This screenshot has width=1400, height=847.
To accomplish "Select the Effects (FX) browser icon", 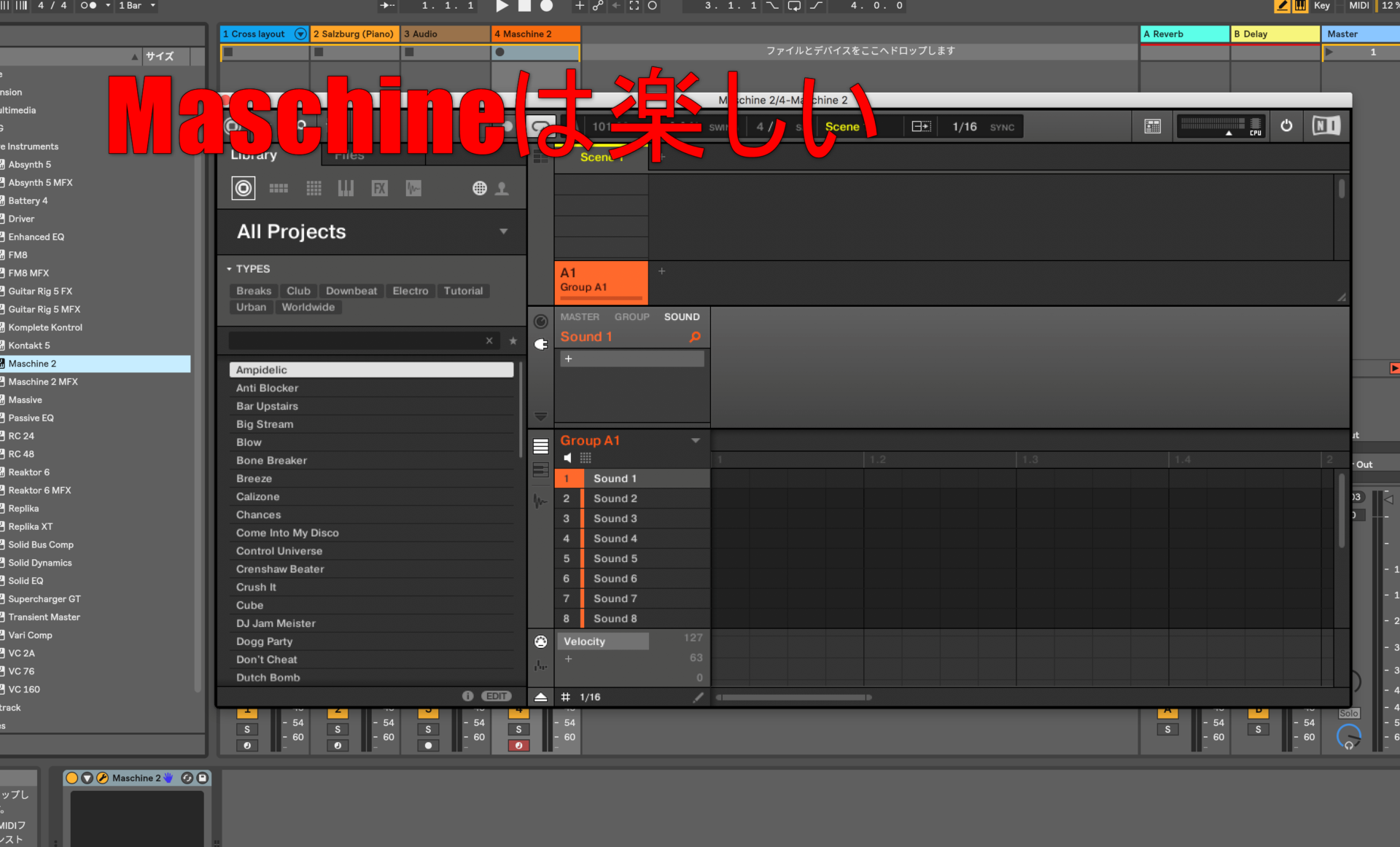I will 379,189.
